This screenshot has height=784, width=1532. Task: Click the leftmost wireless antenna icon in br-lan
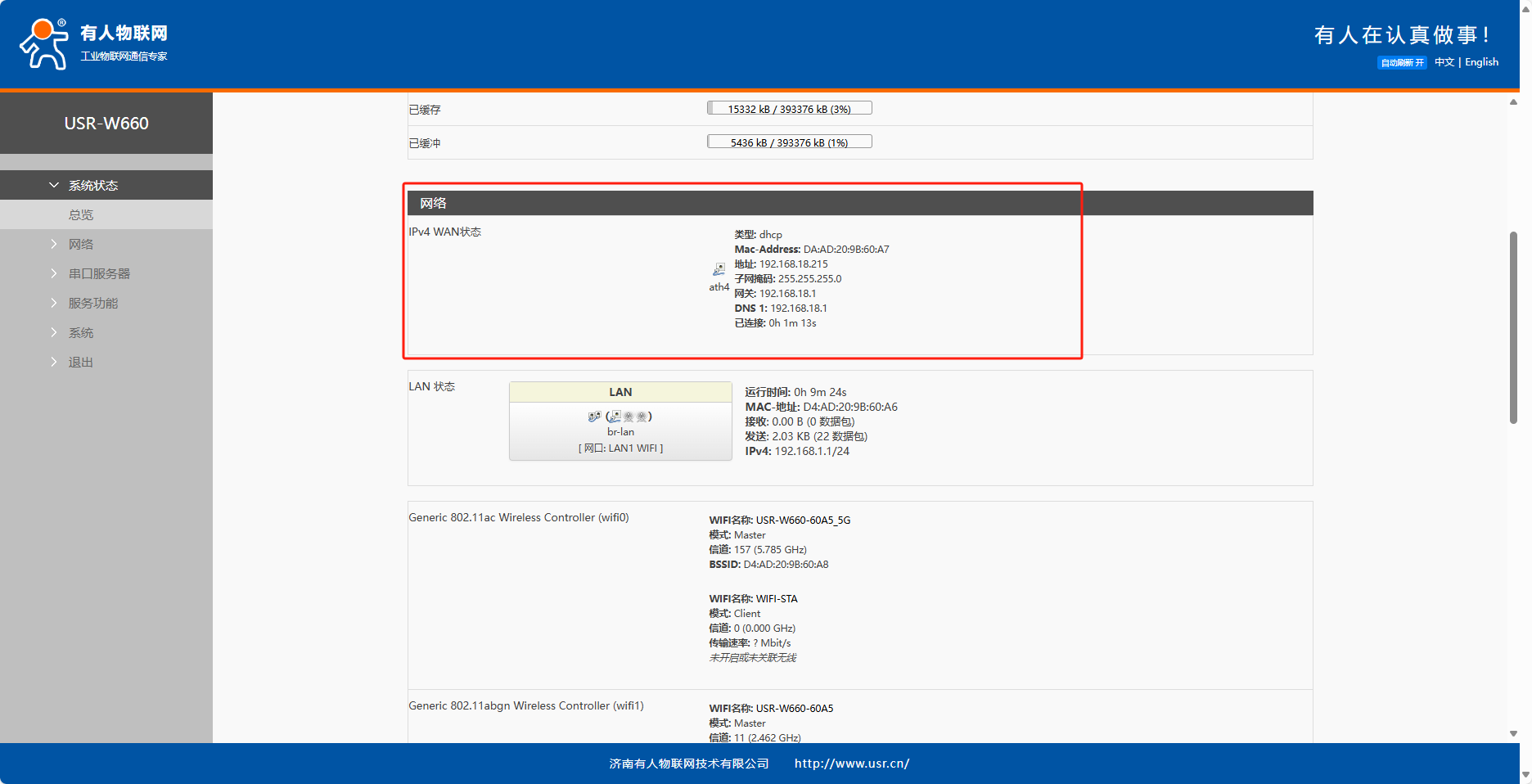coord(629,417)
